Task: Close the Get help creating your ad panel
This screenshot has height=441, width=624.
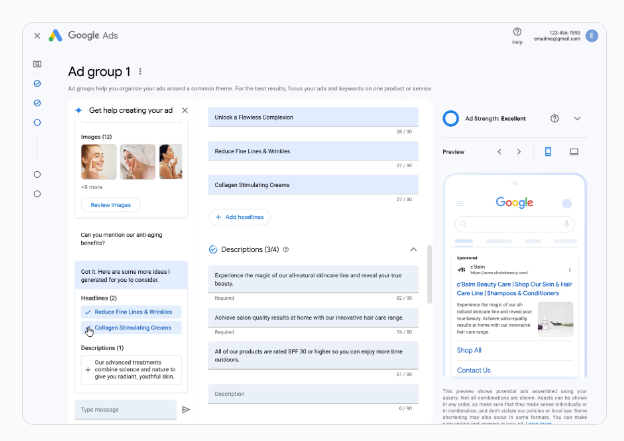Action: coord(185,110)
